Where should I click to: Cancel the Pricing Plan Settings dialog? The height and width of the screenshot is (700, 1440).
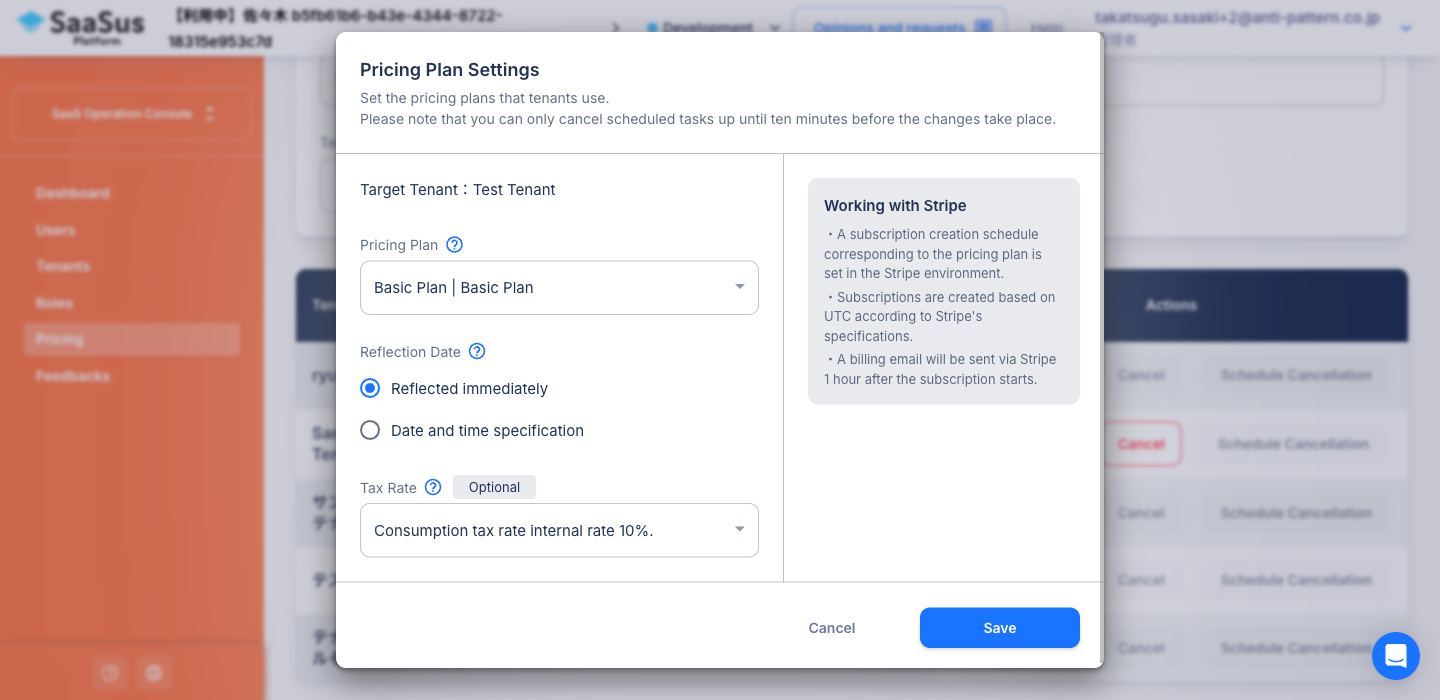pos(832,628)
